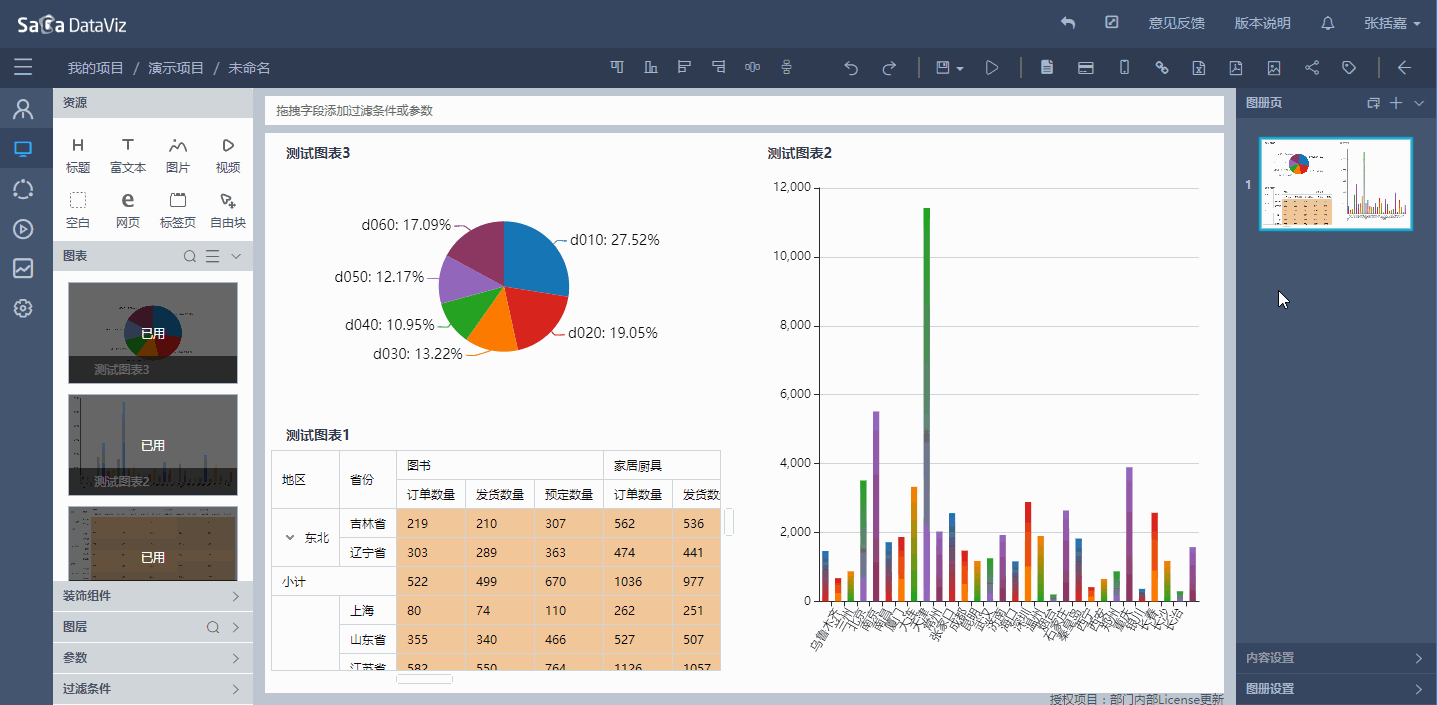The image size is (1437, 705).
Task: Open the data loading circle sidebar icon
Action: pyautogui.click(x=23, y=189)
